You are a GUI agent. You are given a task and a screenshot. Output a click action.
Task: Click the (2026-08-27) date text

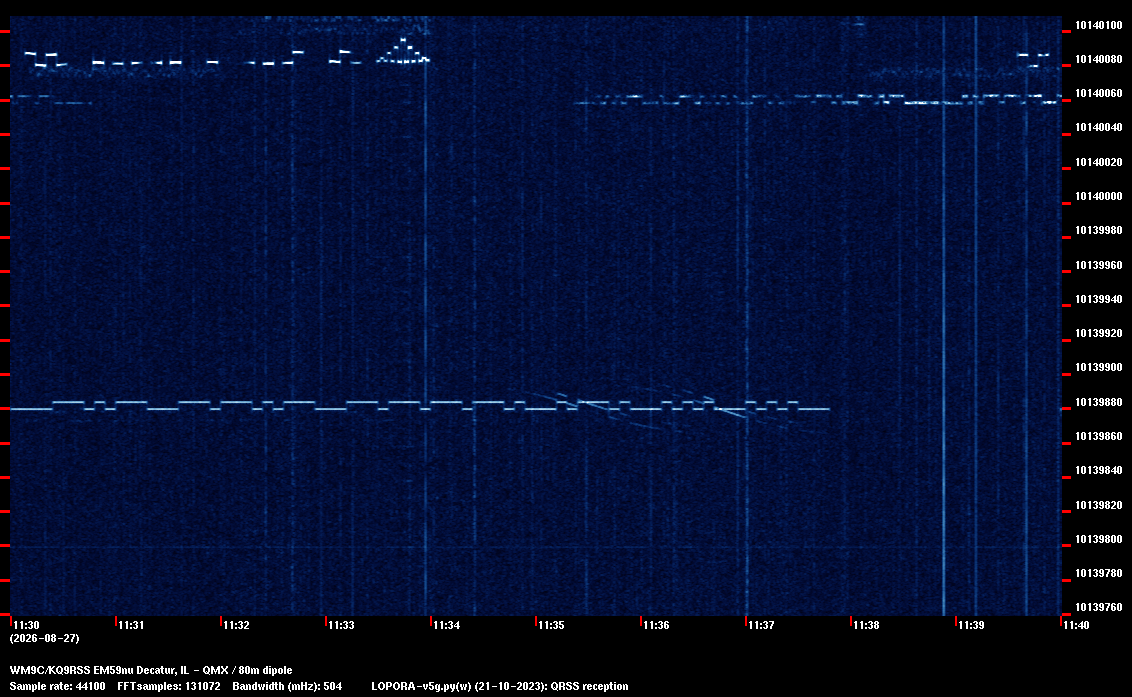pyautogui.click(x=45, y=638)
